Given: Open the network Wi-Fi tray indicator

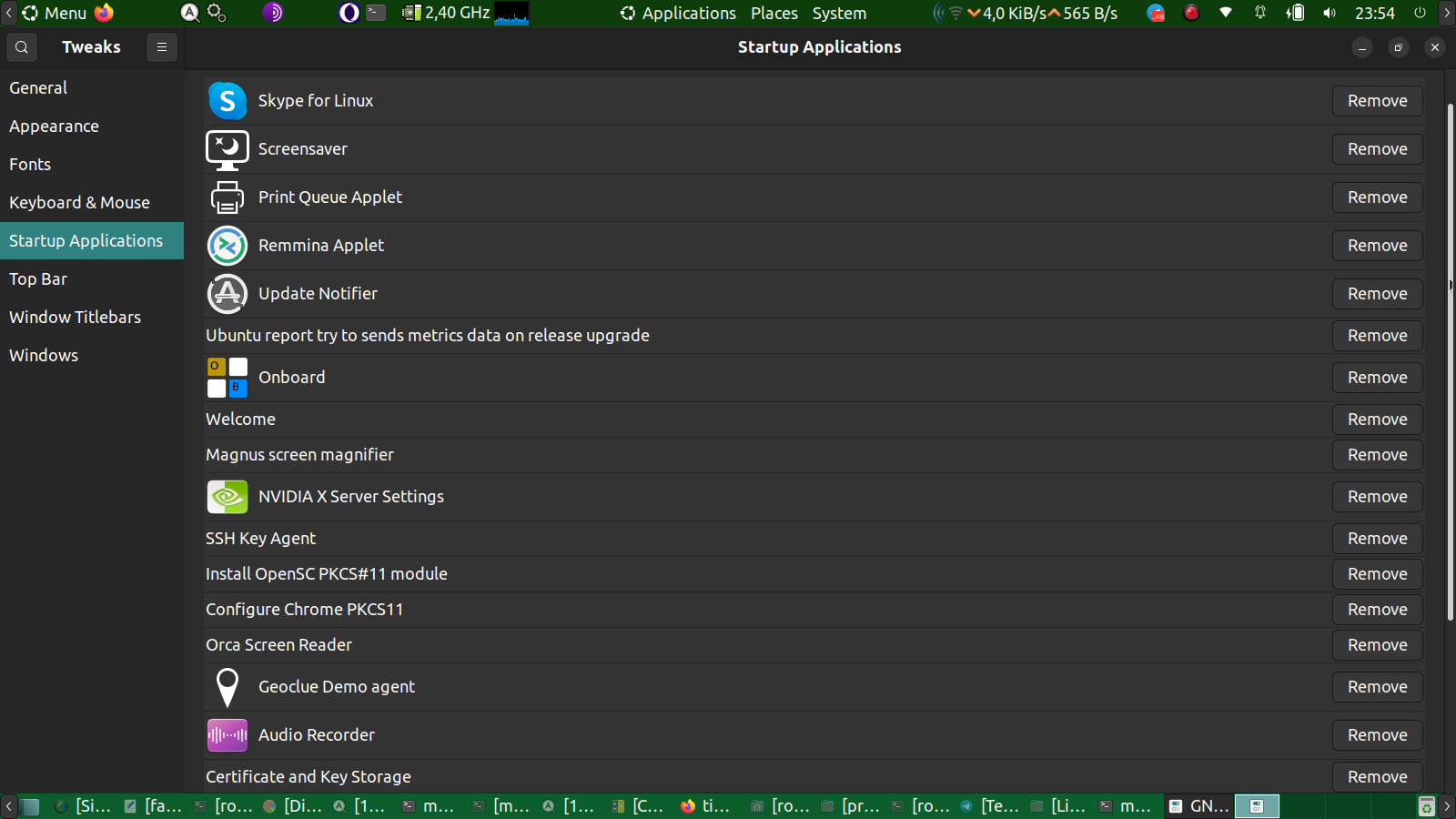Looking at the screenshot, I should pyautogui.click(x=1226, y=13).
